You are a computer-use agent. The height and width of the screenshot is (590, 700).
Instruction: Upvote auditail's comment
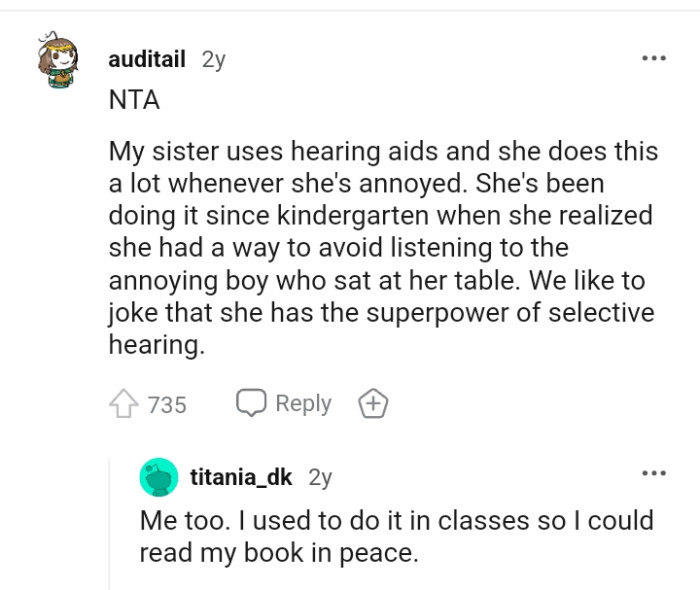click(124, 404)
